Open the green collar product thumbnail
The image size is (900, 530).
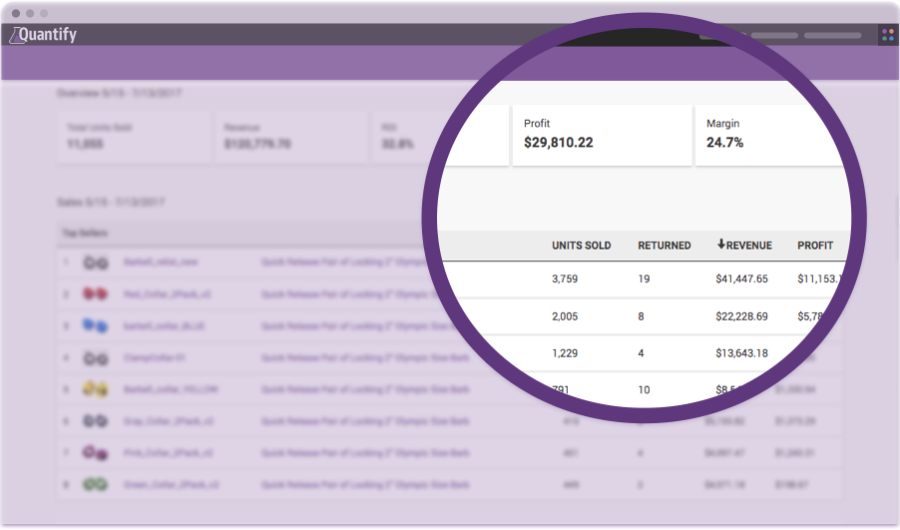click(x=95, y=485)
